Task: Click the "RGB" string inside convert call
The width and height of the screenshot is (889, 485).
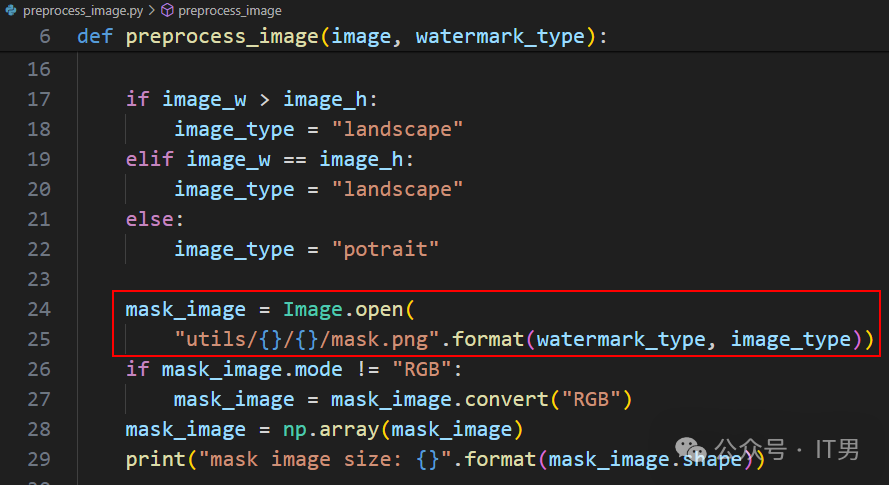Action: coord(591,399)
